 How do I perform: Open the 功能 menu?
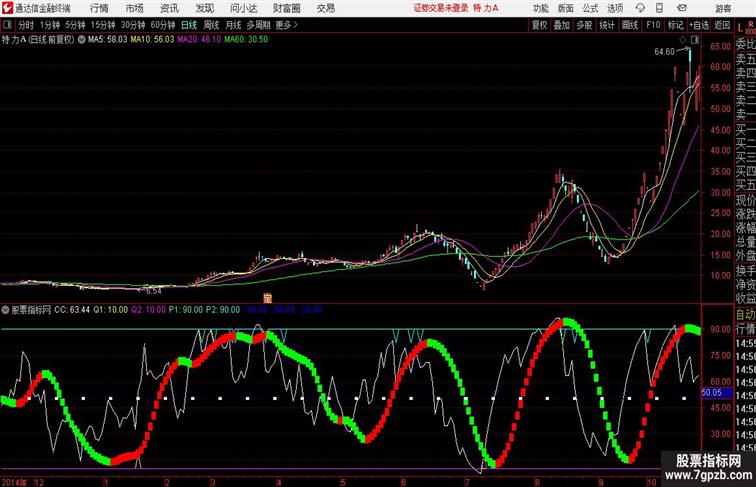[540, 8]
